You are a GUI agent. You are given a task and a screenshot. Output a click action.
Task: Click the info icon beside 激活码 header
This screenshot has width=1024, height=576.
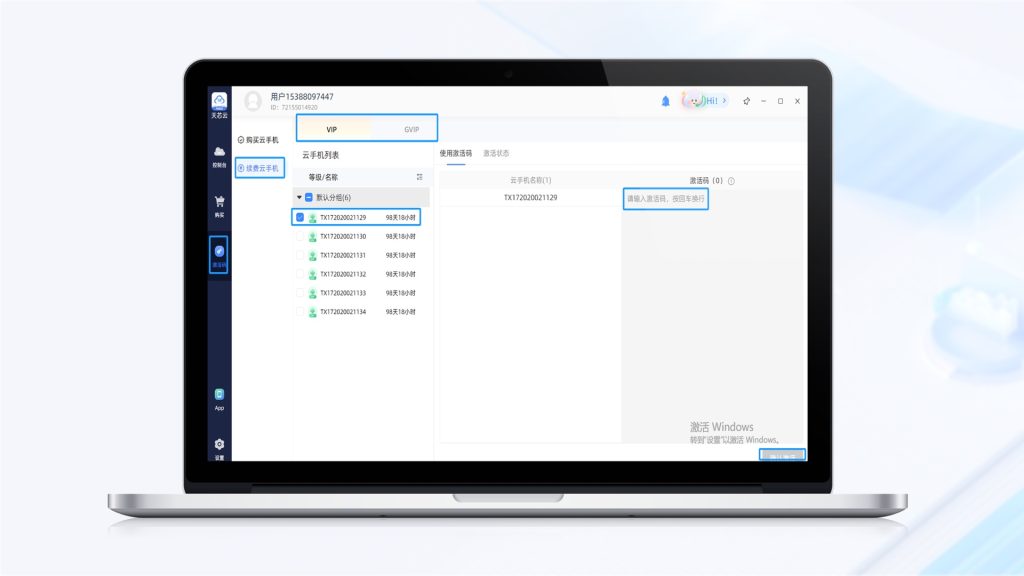[x=731, y=181]
